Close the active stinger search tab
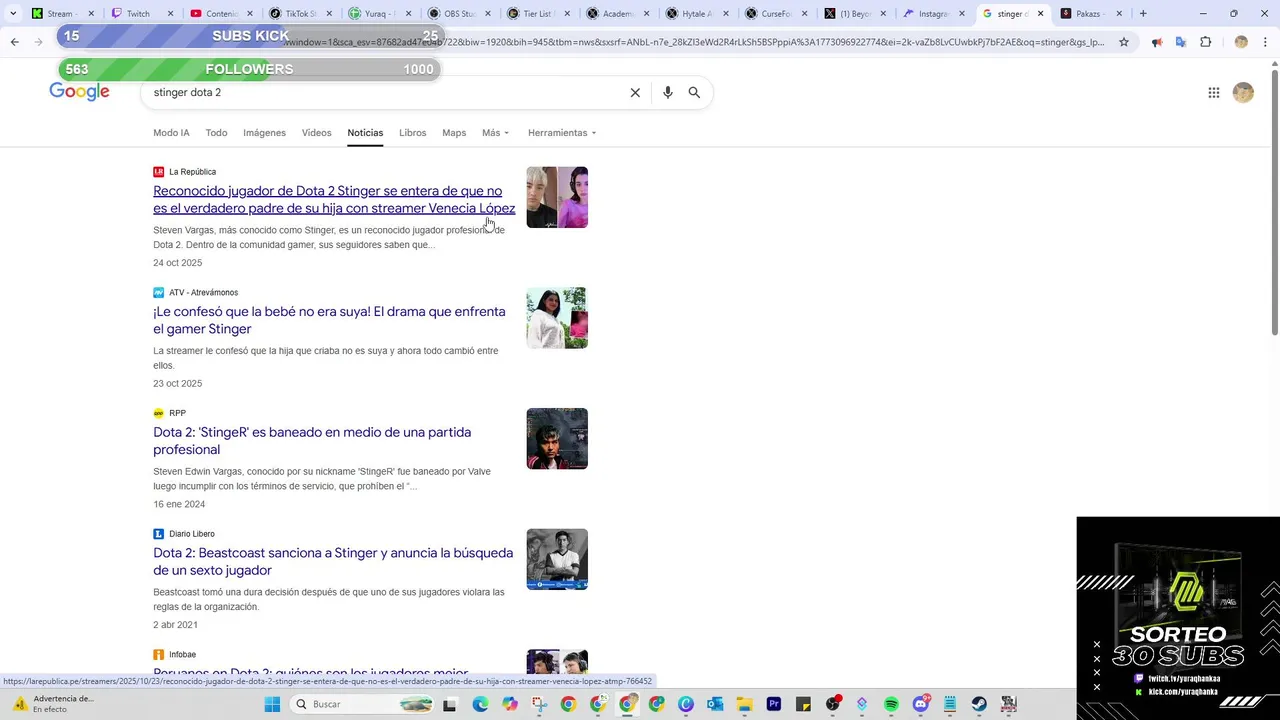Screen dimensions: 1280x720 (x=1040, y=14)
